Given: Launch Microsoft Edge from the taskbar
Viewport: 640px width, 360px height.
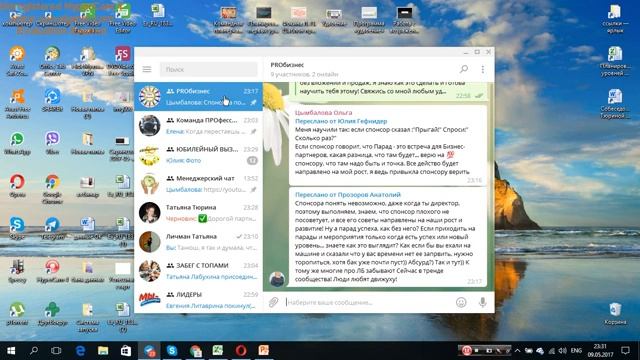Looking at the screenshot, I should (80, 351).
